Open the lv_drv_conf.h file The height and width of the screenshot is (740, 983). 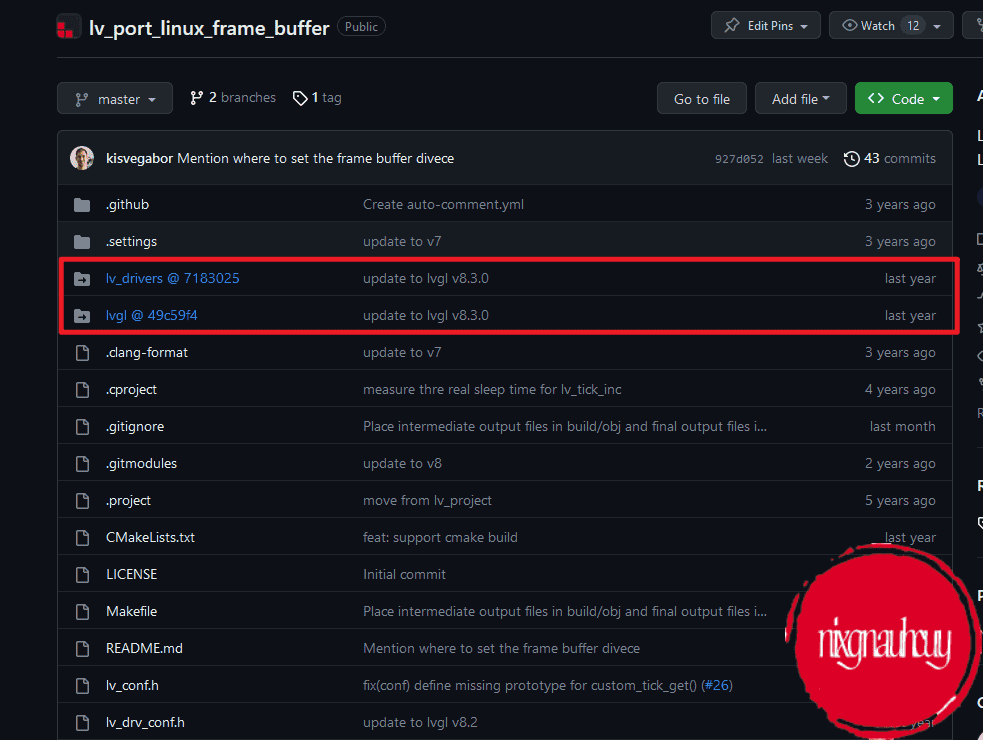click(x=145, y=722)
